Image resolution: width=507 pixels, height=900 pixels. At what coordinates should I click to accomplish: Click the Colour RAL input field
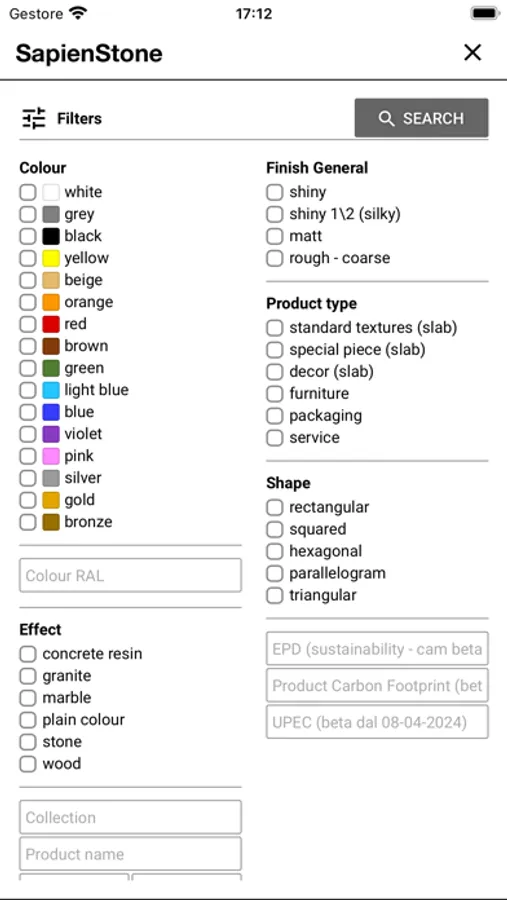[130, 575]
